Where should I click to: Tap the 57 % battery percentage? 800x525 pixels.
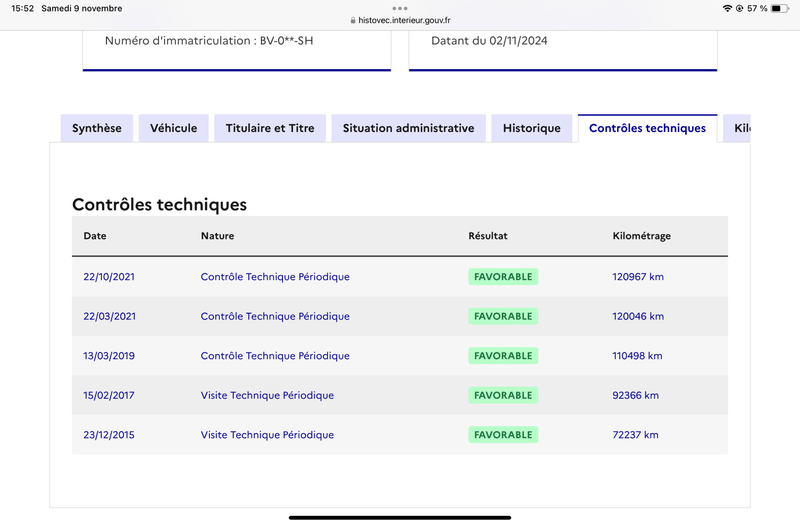[757, 8]
